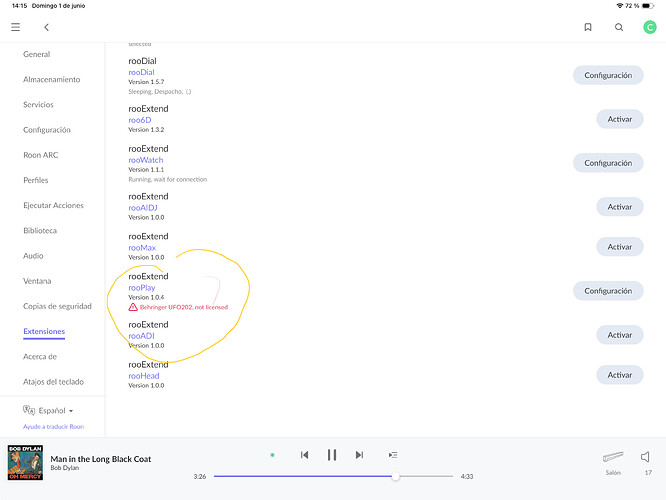
Task: Open Configuración for rooWatch extension
Action: 608,163
